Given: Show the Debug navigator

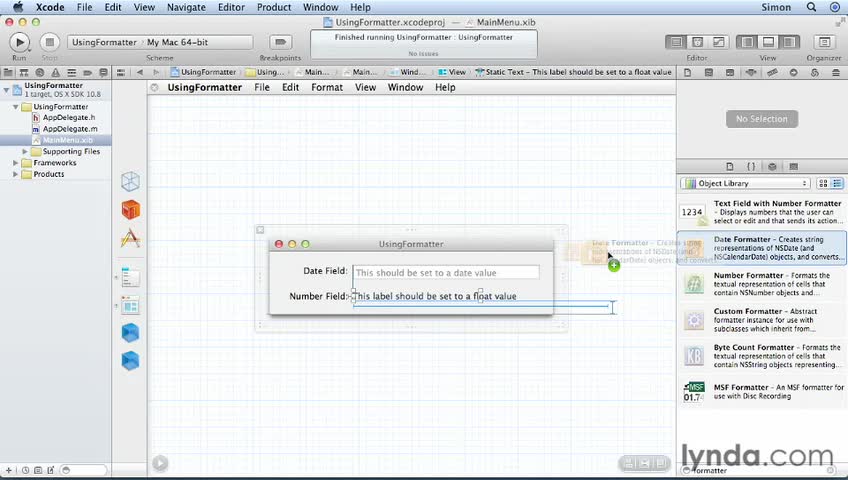Looking at the screenshot, I should pyautogui.click(x=71, y=72).
